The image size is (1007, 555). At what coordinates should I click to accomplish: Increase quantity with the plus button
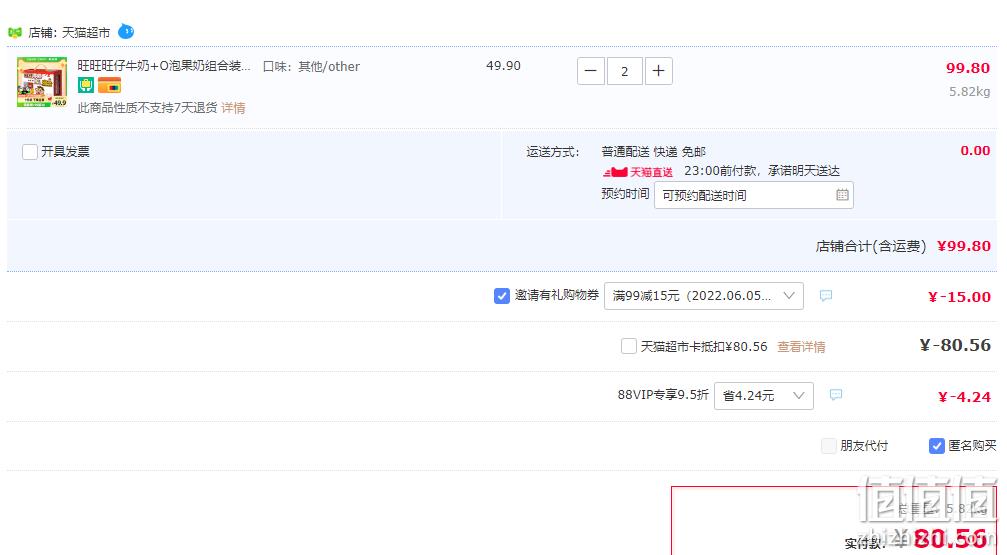[658, 71]
